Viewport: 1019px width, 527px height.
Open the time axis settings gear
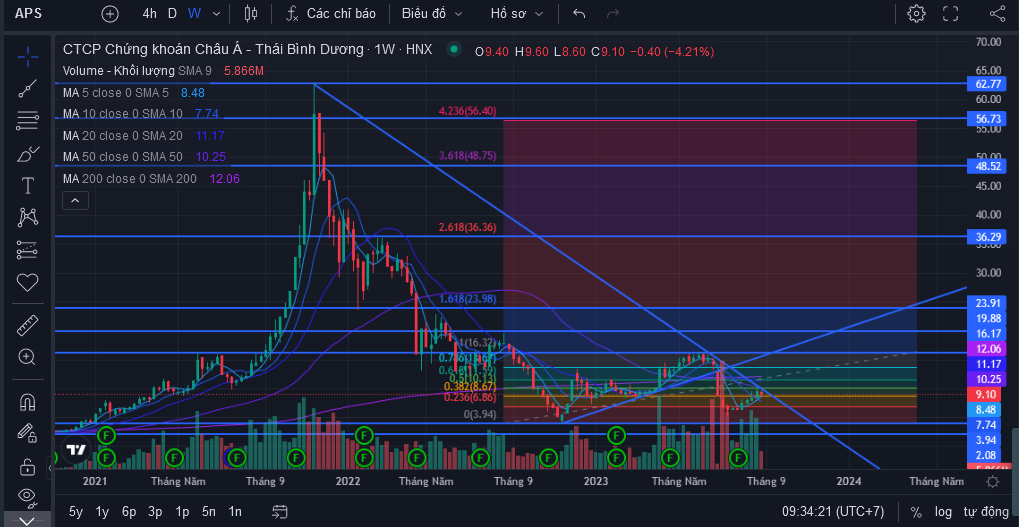[x=992, y=482]
